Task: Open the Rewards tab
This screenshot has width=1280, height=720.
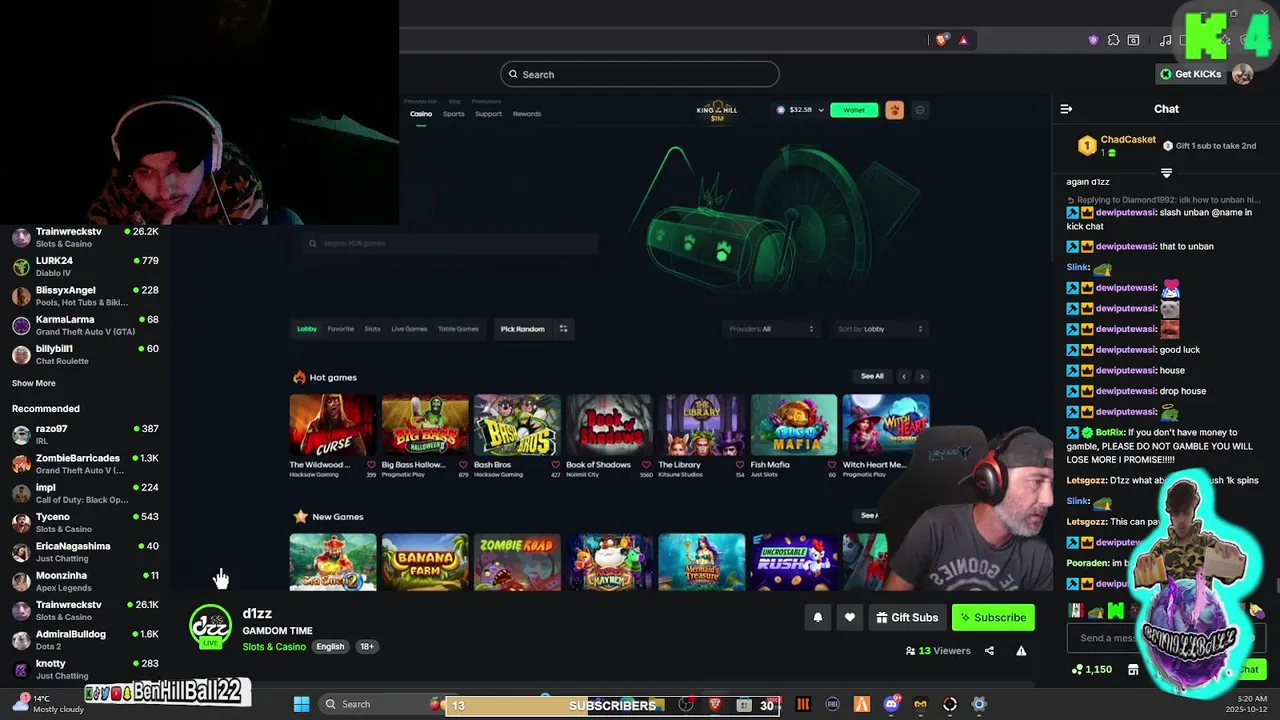Action: 526,114
